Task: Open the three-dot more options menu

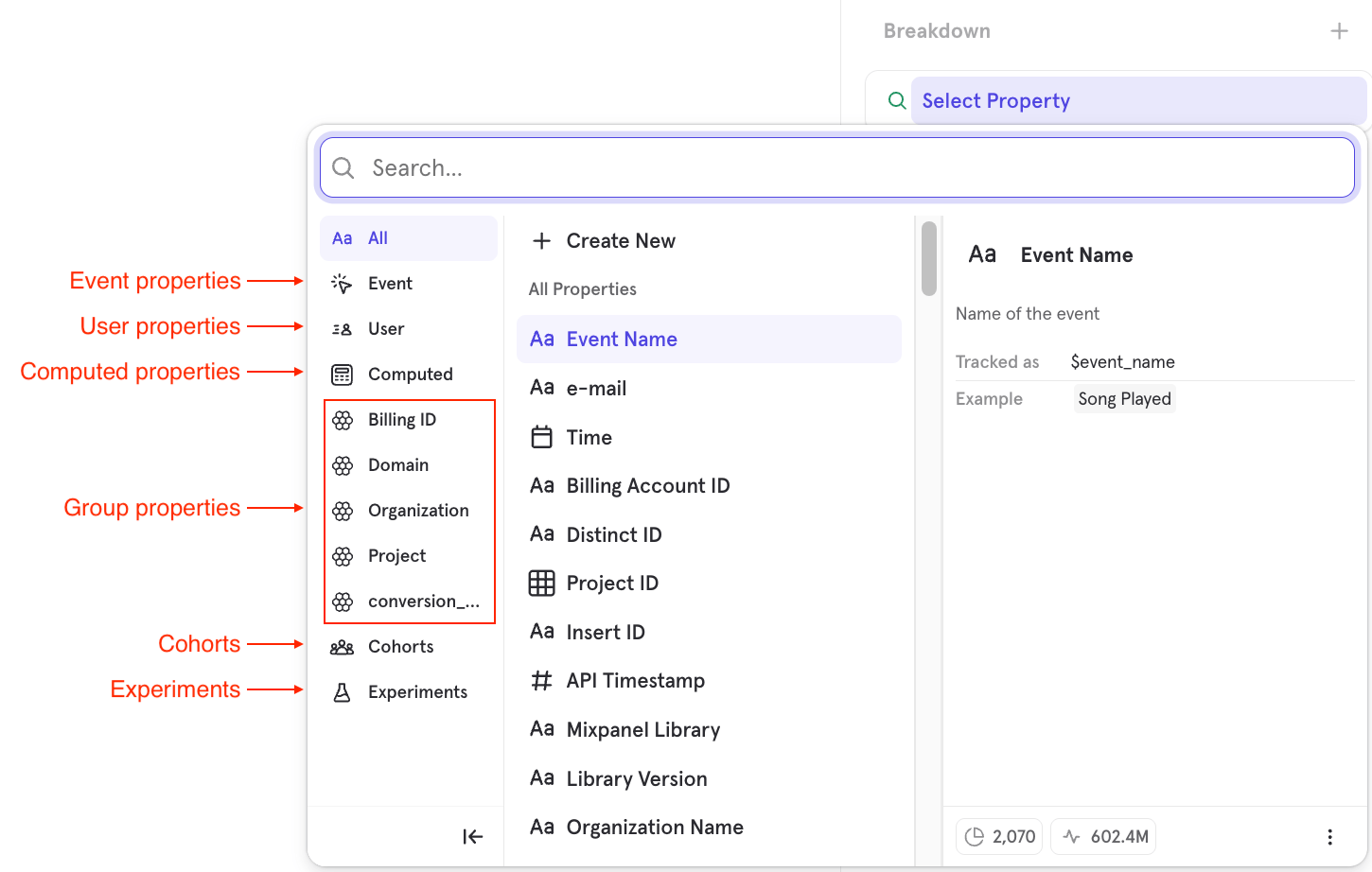Action: (1329, 837)
